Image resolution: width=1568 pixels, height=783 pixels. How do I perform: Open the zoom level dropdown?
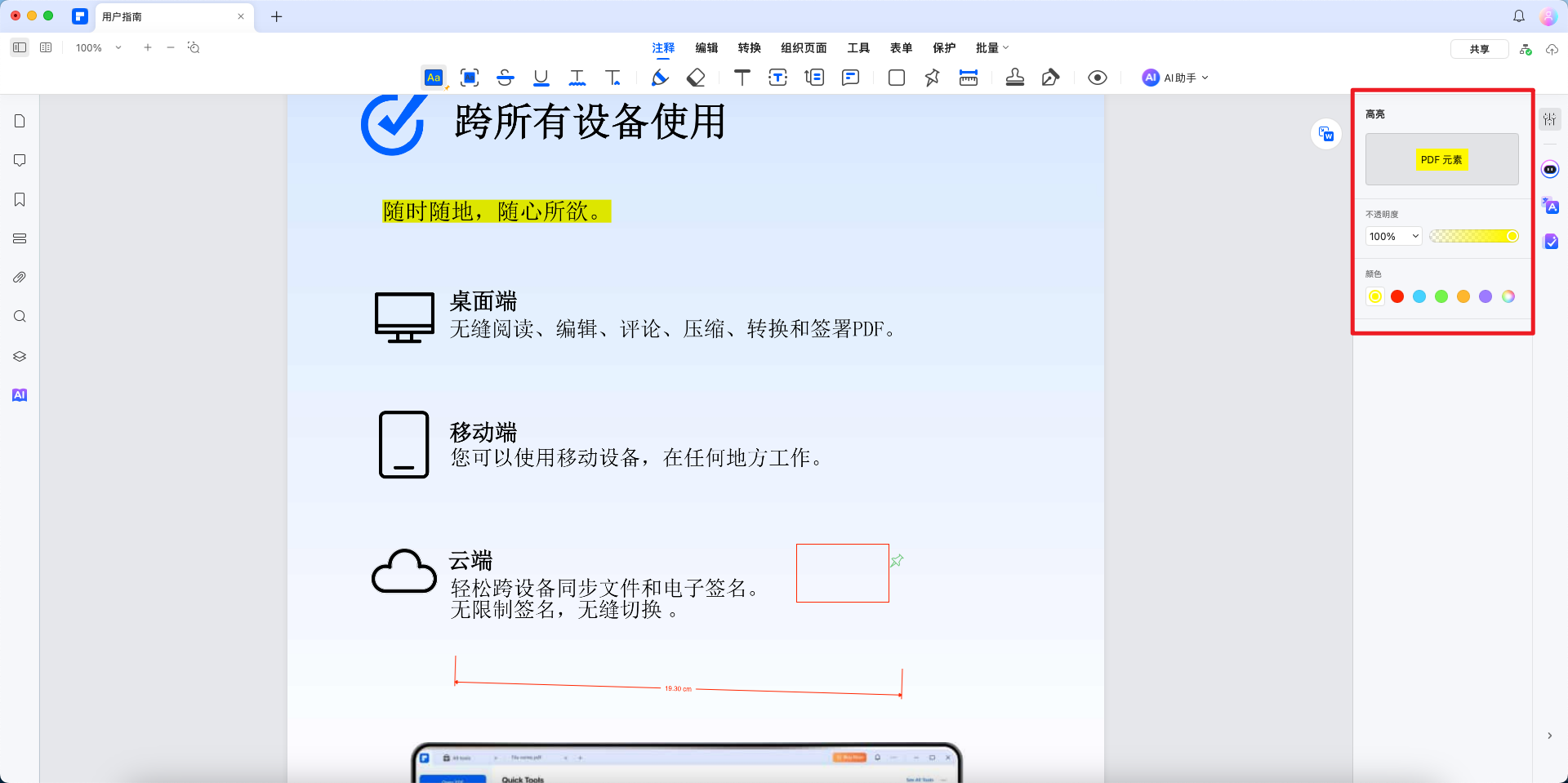118,47
